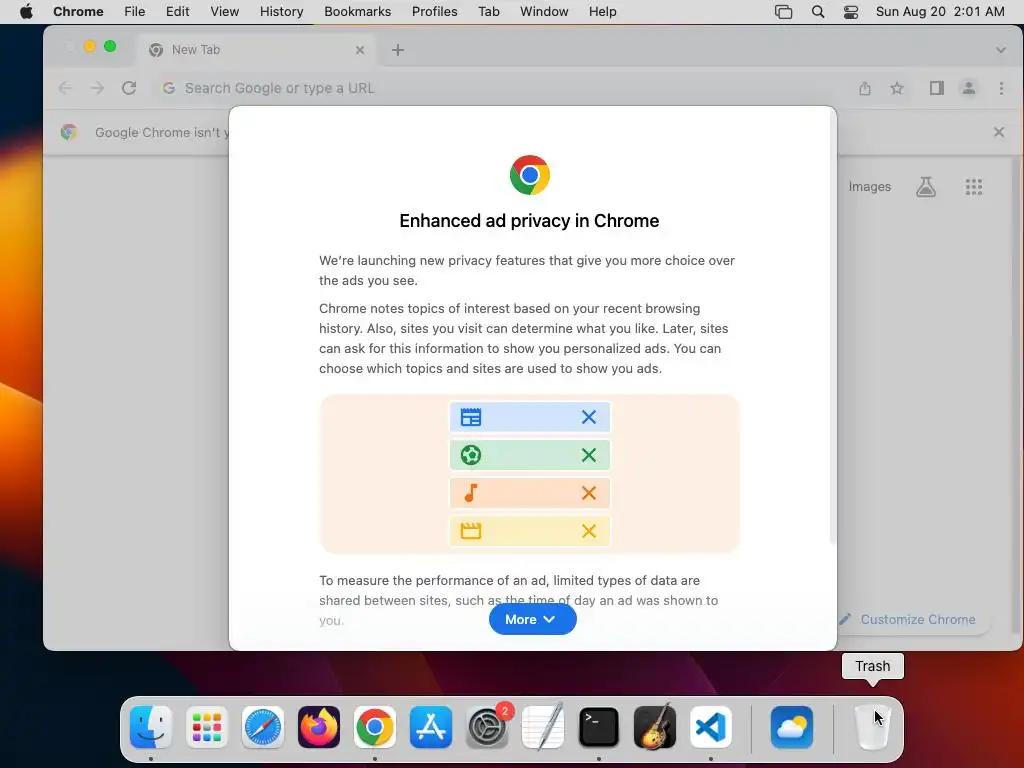The image size is (1024, 768).
Task: Open the Weather app in the dock
Action: (792, 726)
